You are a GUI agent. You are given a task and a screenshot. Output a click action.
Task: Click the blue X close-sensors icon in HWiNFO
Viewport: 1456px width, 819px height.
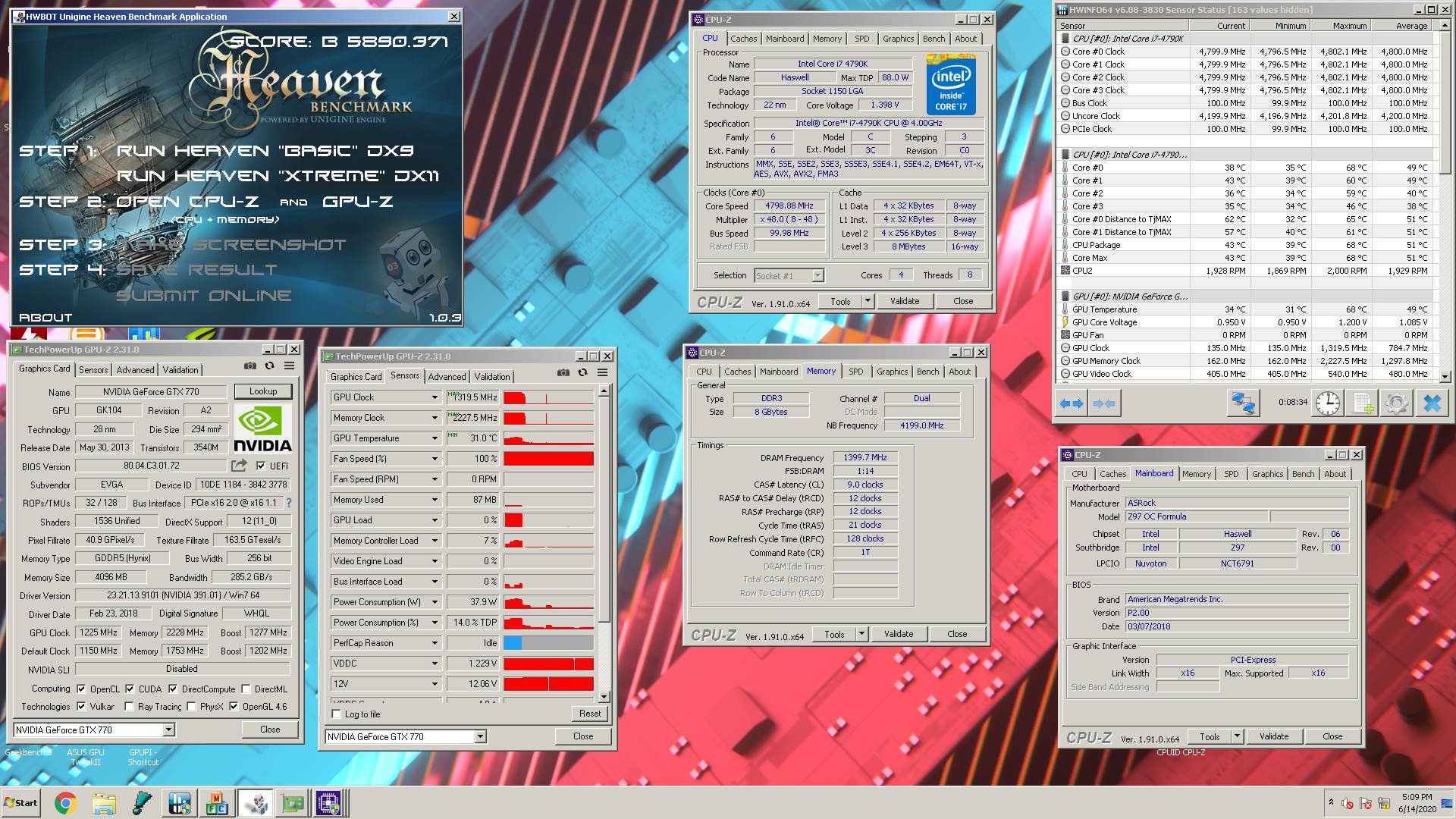(1432, 403)
